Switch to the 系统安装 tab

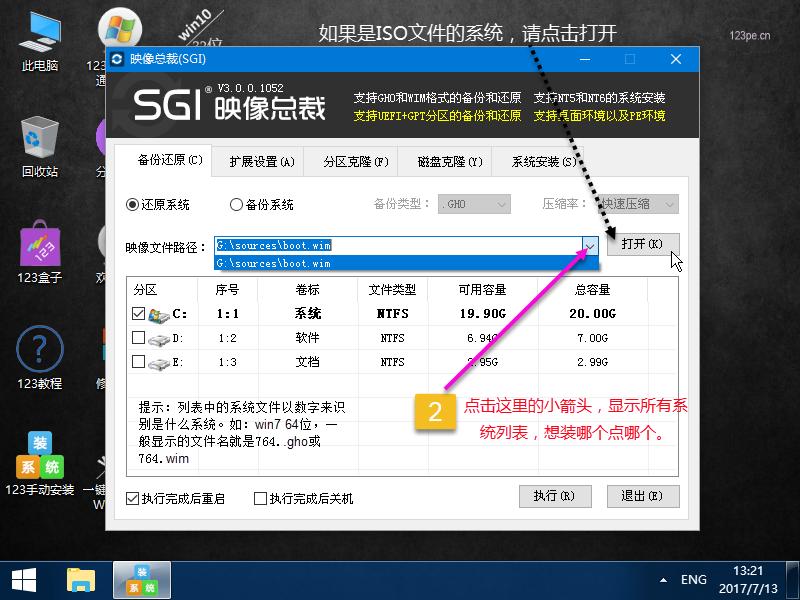[x=545, y=161]
